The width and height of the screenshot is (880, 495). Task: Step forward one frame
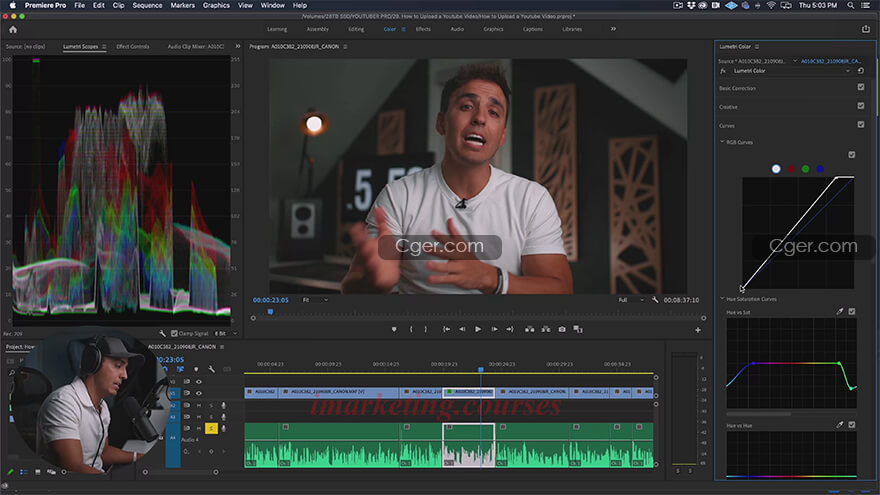(x=494, y=329)
